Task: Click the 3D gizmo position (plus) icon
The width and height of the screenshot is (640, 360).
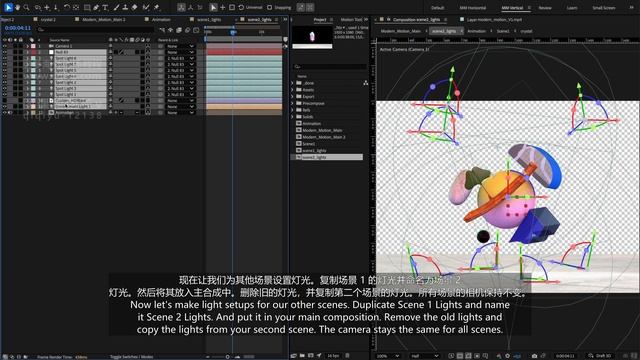Action: tap(222, 7)
